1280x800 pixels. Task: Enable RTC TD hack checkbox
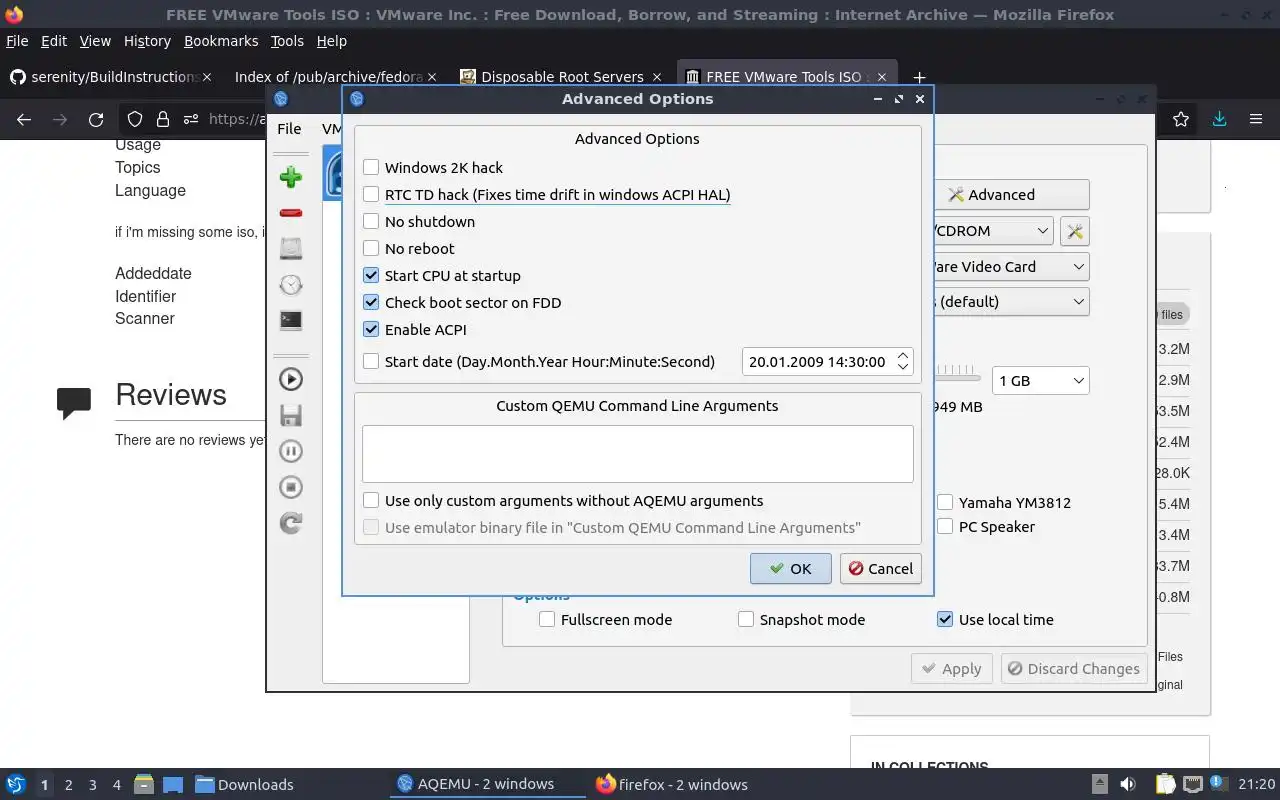[x=371, y=195]
